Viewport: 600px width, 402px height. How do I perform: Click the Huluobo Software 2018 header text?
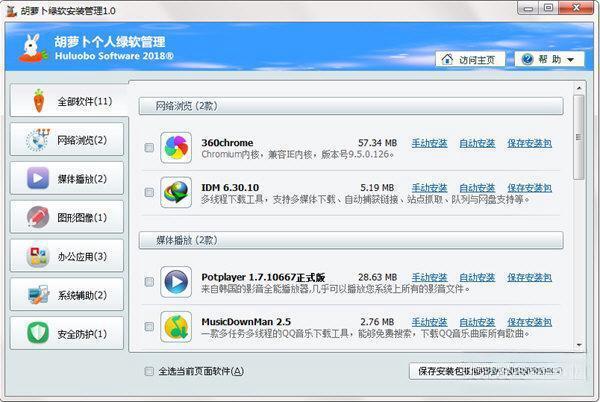click(x=114, y=56)
